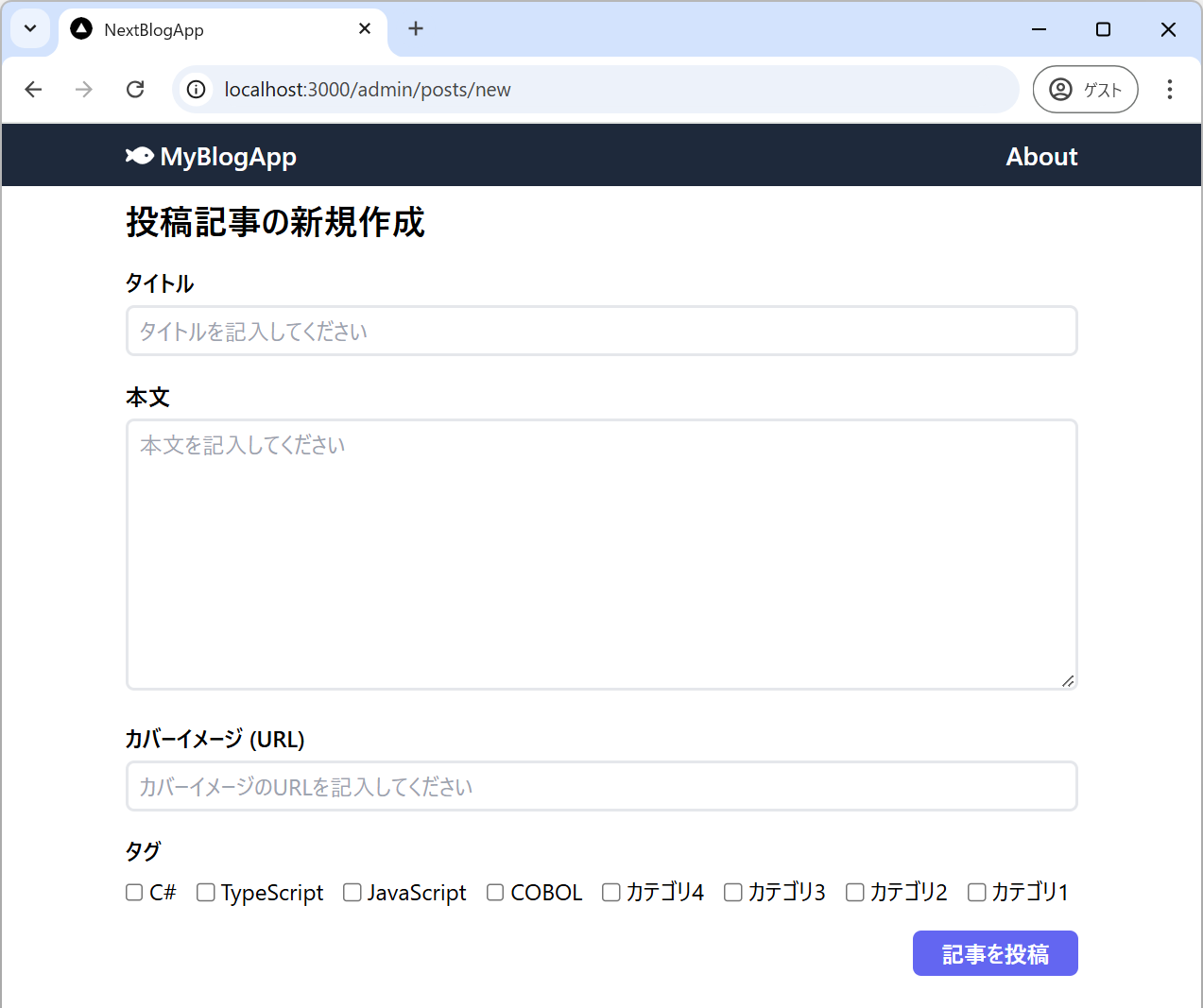Check the TypeScript tag checkbox

(x=205, y=893)
